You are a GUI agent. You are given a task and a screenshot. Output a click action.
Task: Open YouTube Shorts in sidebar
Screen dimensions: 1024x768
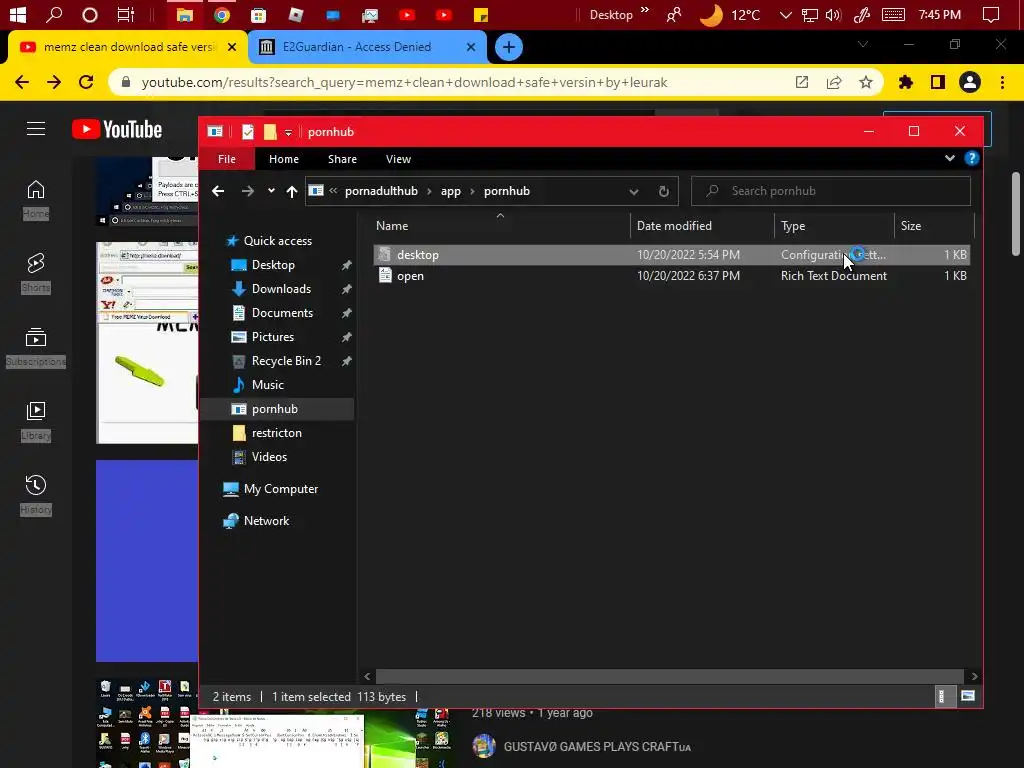click(x=36, y=273)
